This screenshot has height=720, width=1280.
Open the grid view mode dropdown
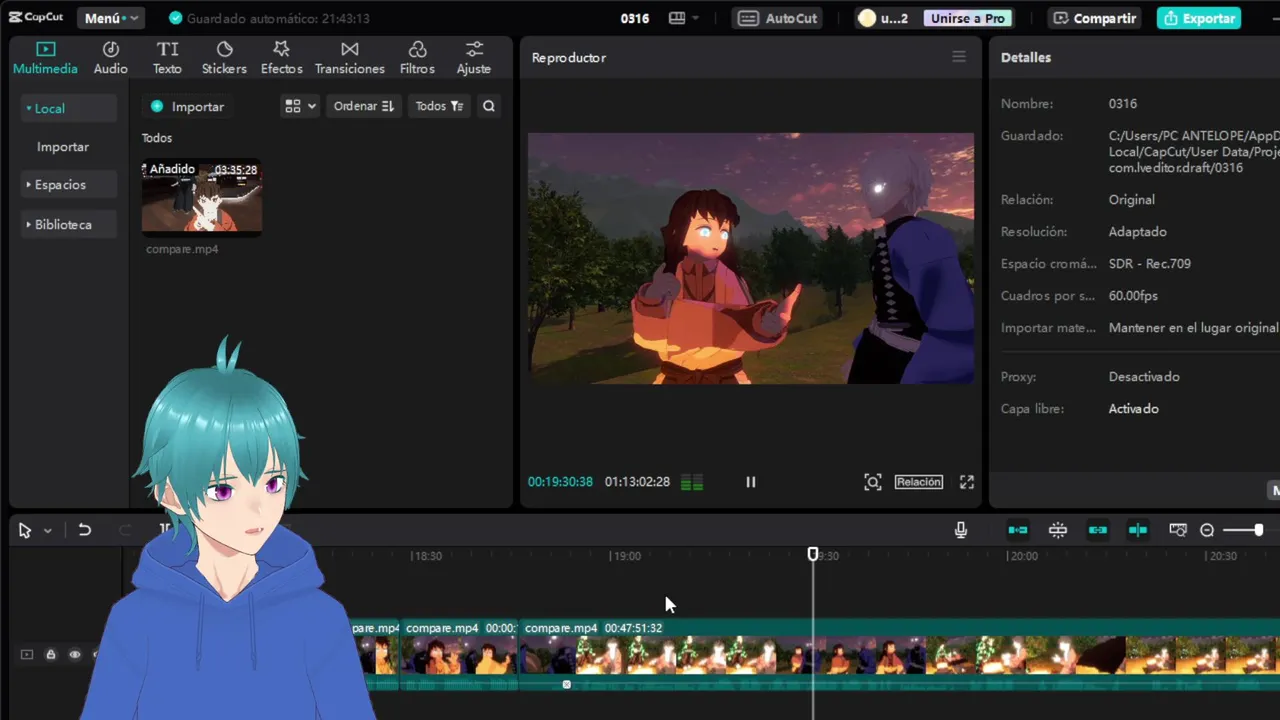click(x=300, y=106)
